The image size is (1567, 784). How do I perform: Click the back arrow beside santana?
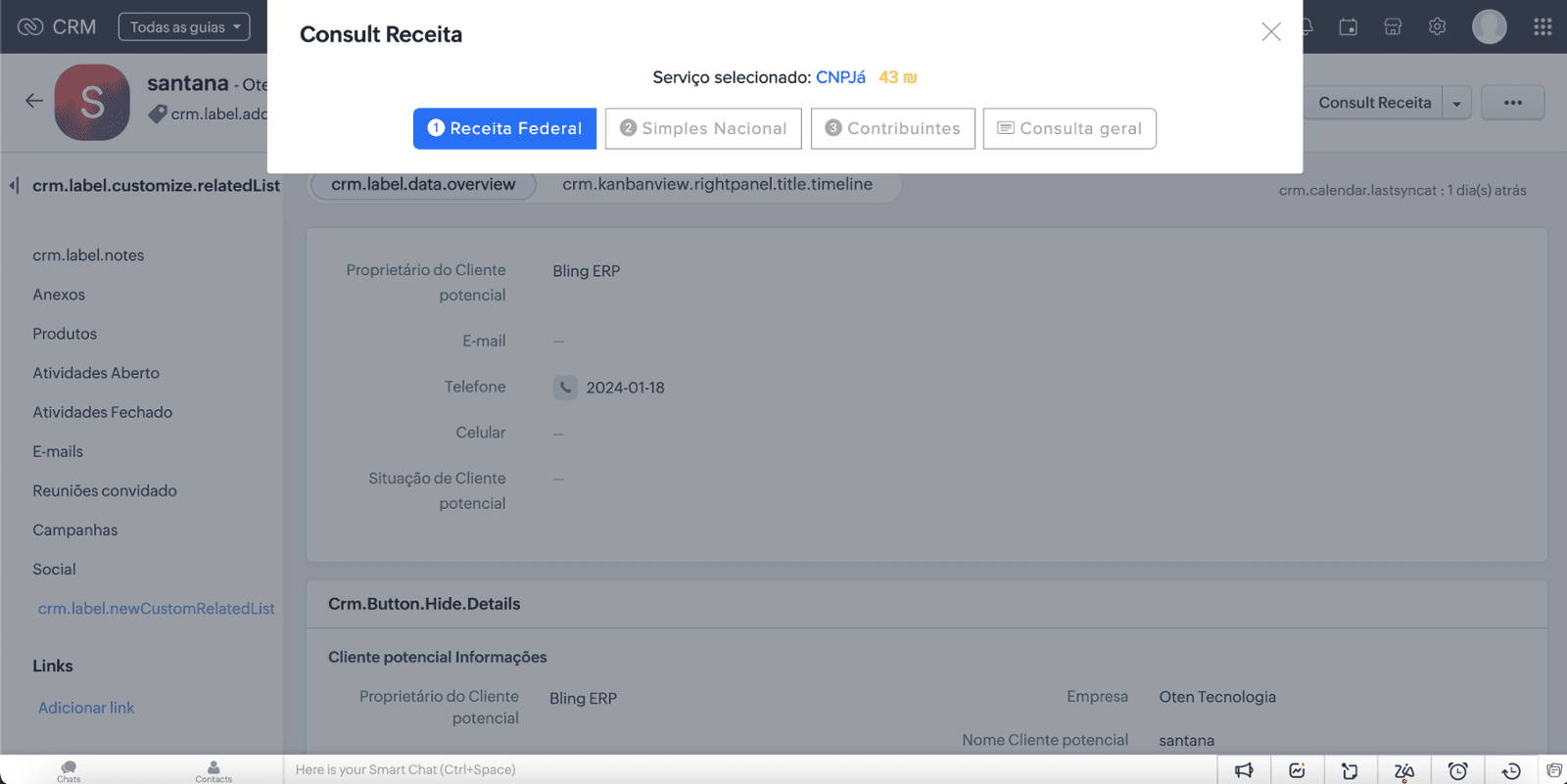tap(34, 101)
